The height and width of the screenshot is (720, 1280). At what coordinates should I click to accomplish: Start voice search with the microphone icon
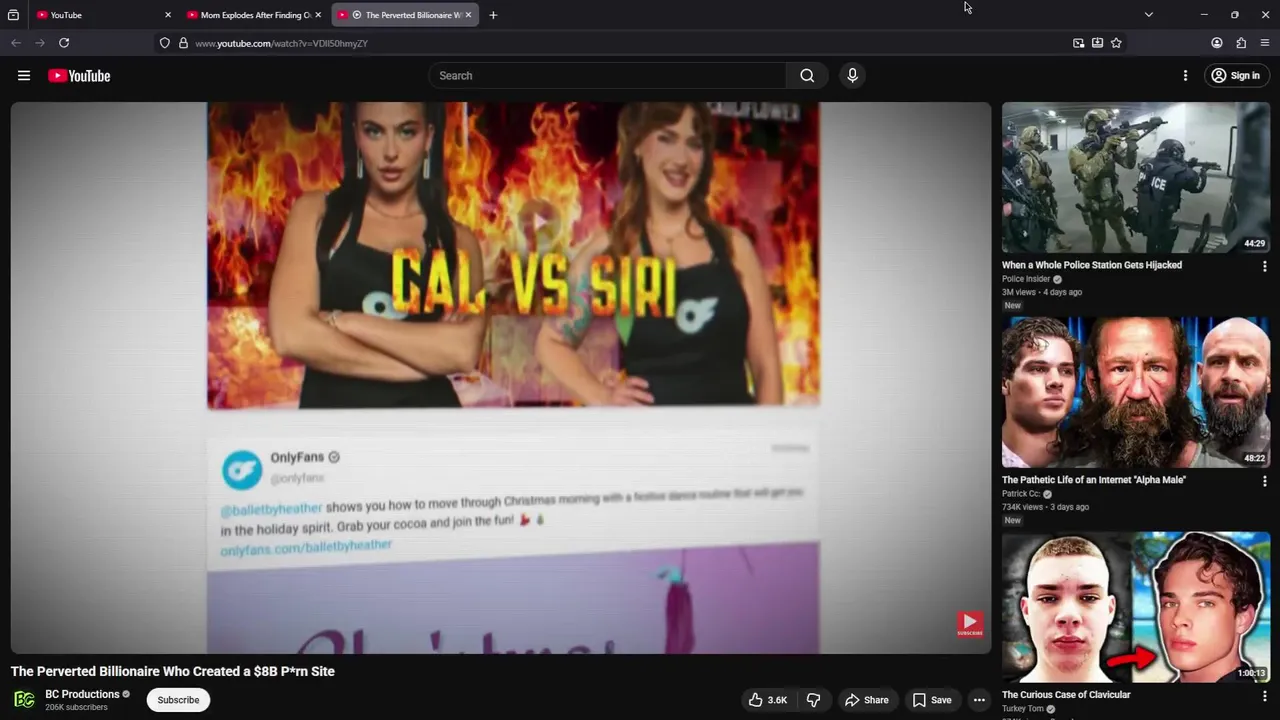coord(852,76)
